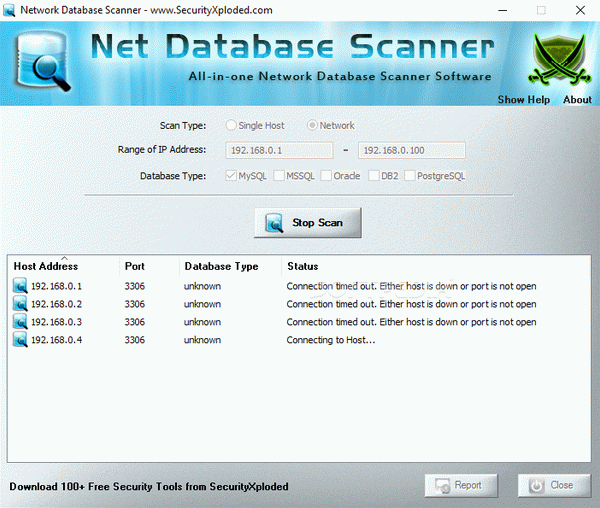Screen dimensions: 600x508
Task: Click the report icon on Report button
Action: (x=443, y=486)
